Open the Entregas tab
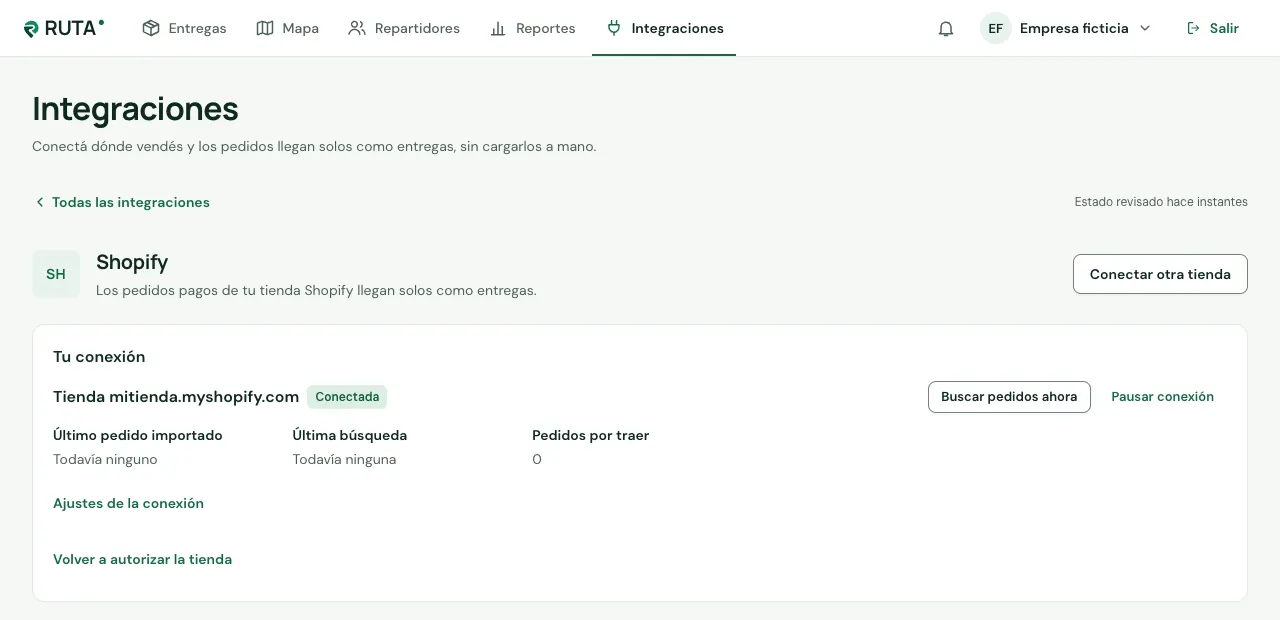Screen dimensions: 1280x620 pos(185,28)
